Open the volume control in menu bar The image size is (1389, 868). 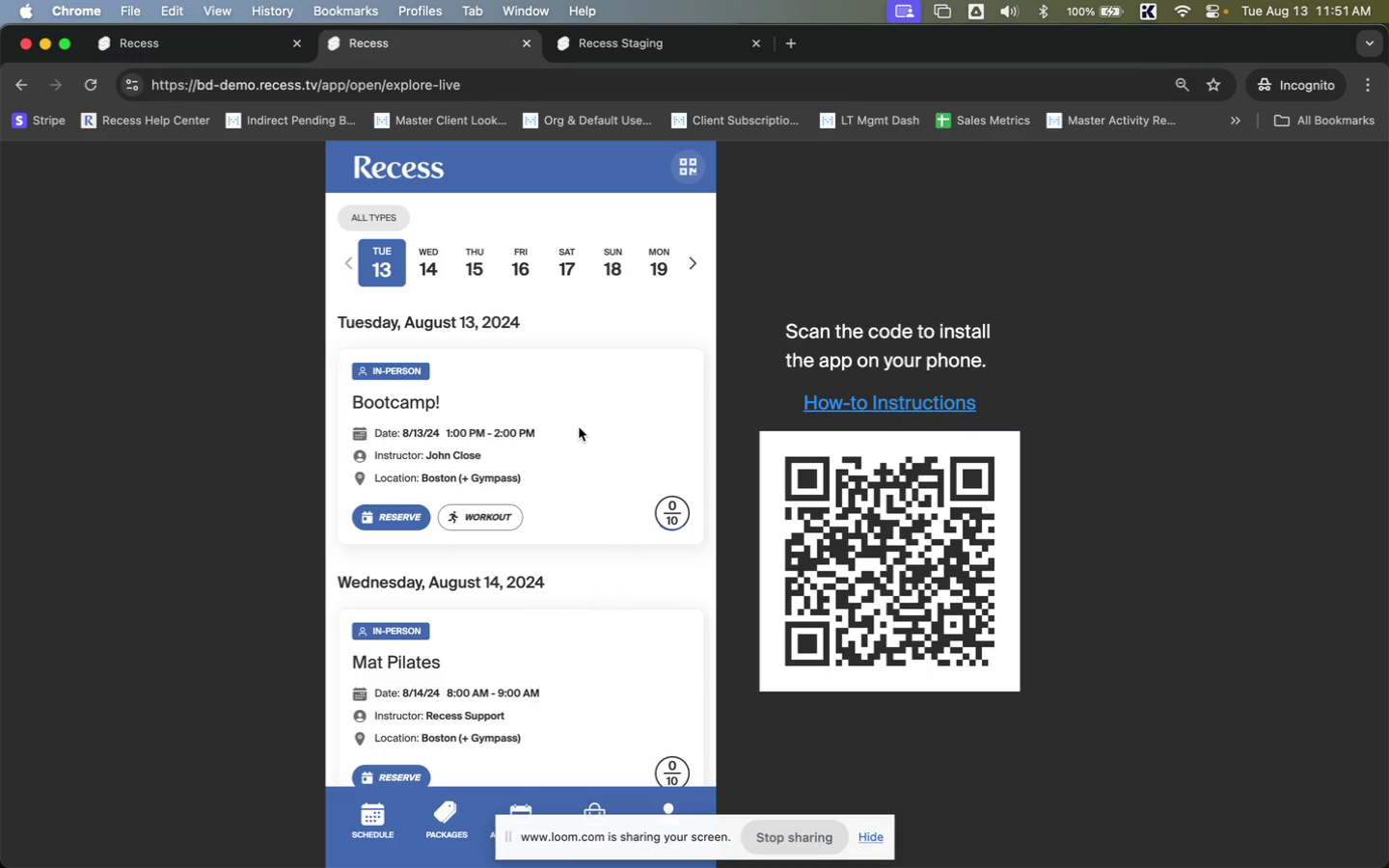coord(1009,12)
